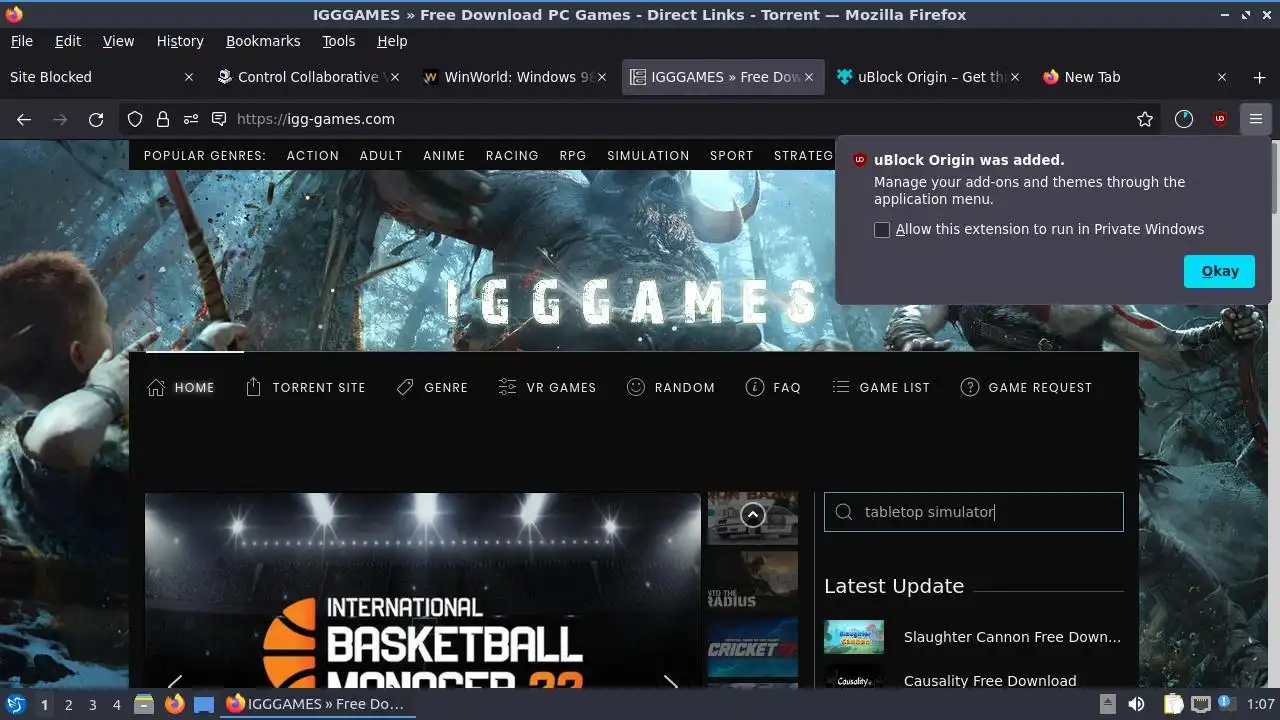The height and width of the screenshot is (720, 1280).
Task: Switch to the Control Collaborative tab
Action: [x=307, y=77]
